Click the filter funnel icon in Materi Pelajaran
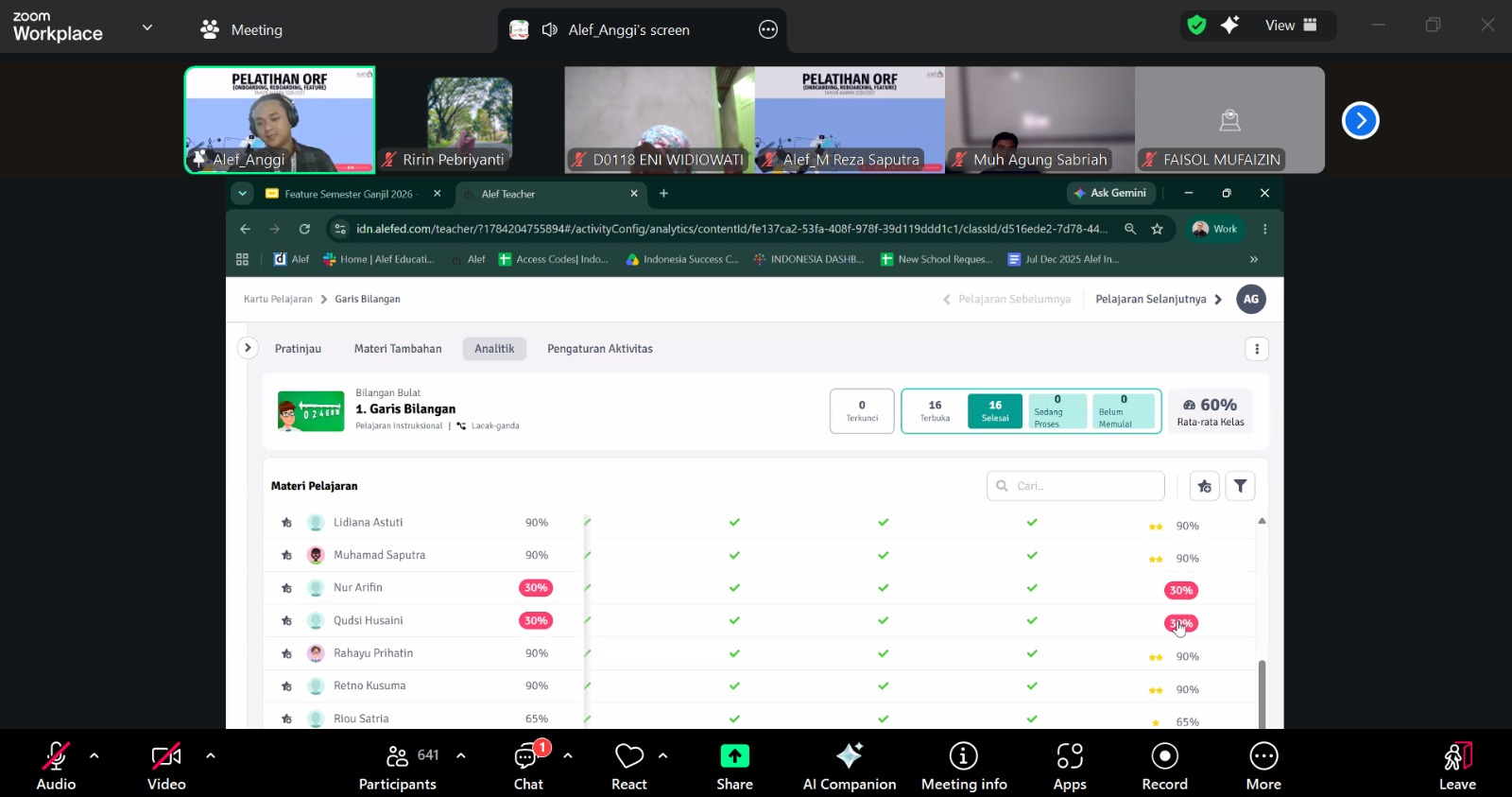The width and height of the screenshot is (1512, 797). pyautogui.click(x=1240, y=486)
